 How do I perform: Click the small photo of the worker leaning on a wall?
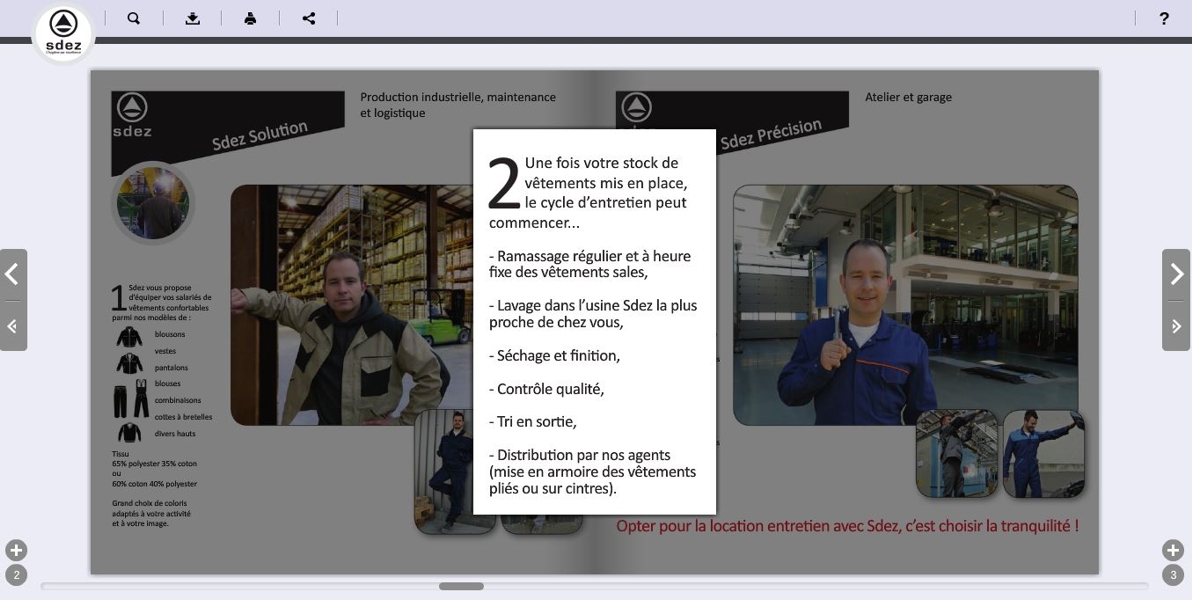pyautogui.click(x=444, y=471)
